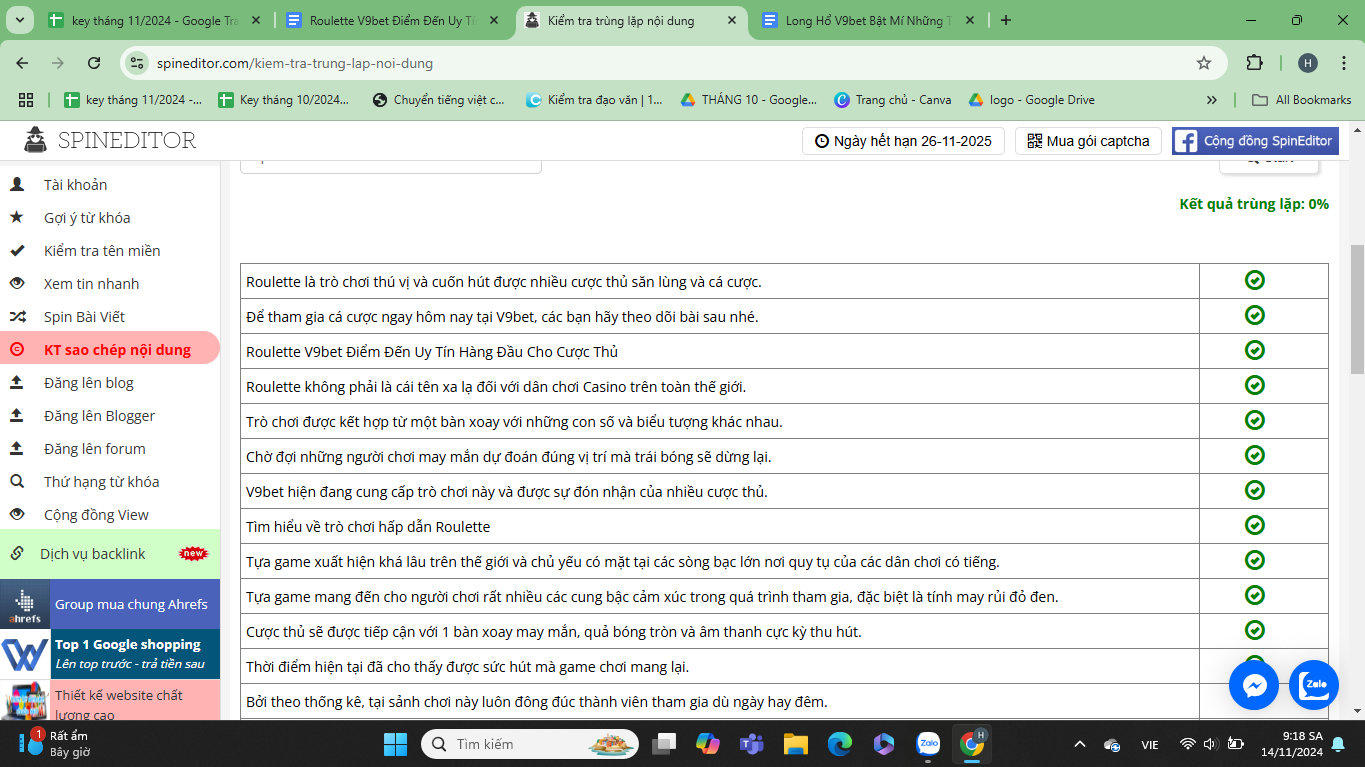Image resolution: width=1365 pixels, height=767 pixels.
Task: Click the eye icon beside Xem tin nhanh
Action: (x=17, y=283)
